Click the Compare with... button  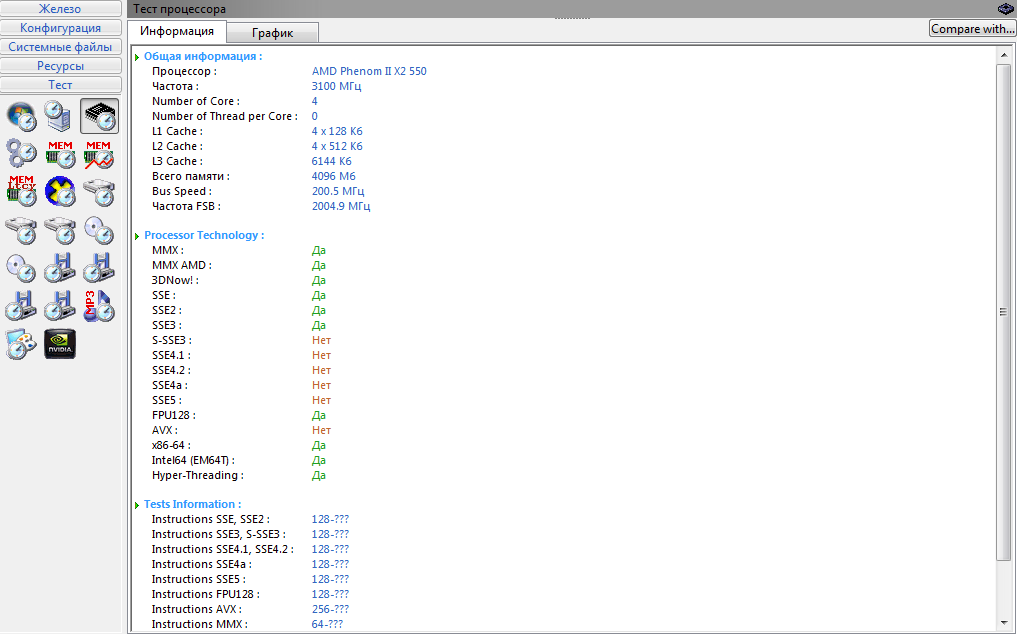(x=972, y=29)
